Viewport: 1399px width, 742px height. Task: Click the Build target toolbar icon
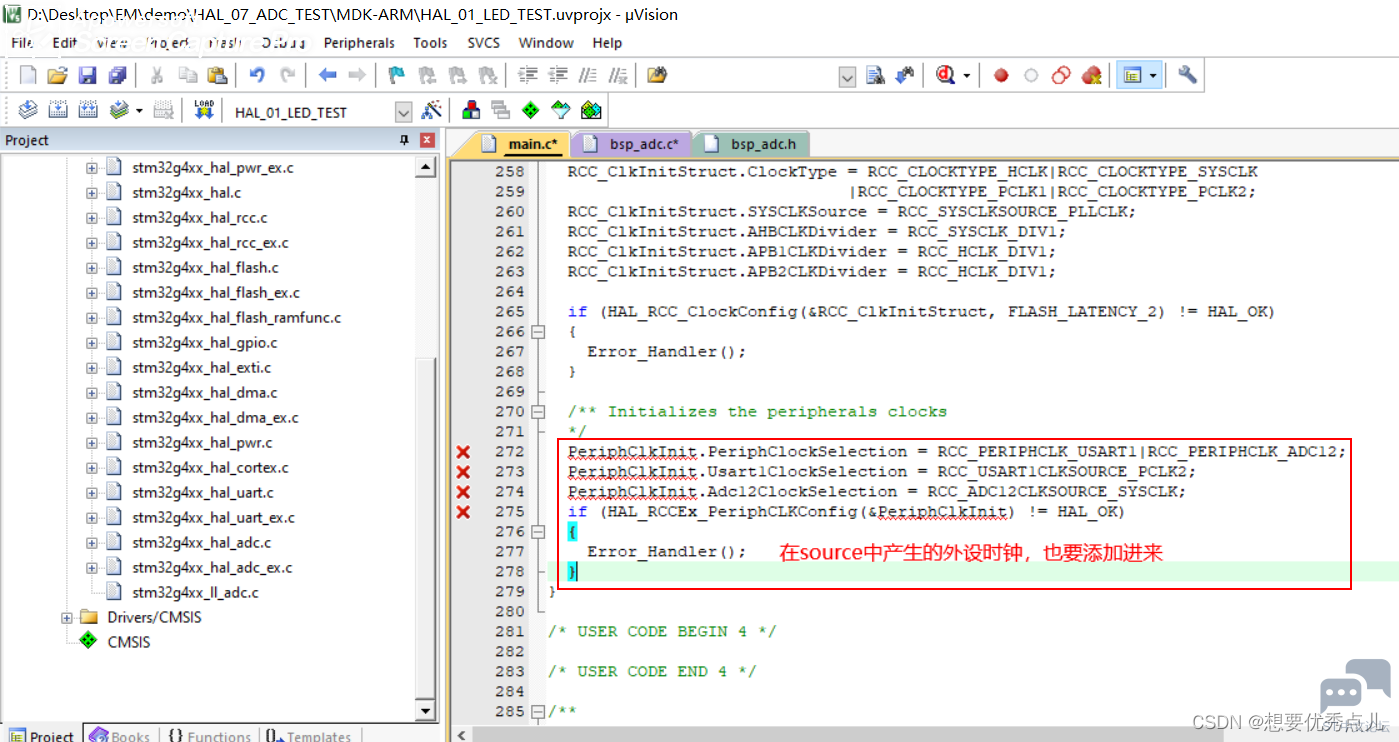58,110
